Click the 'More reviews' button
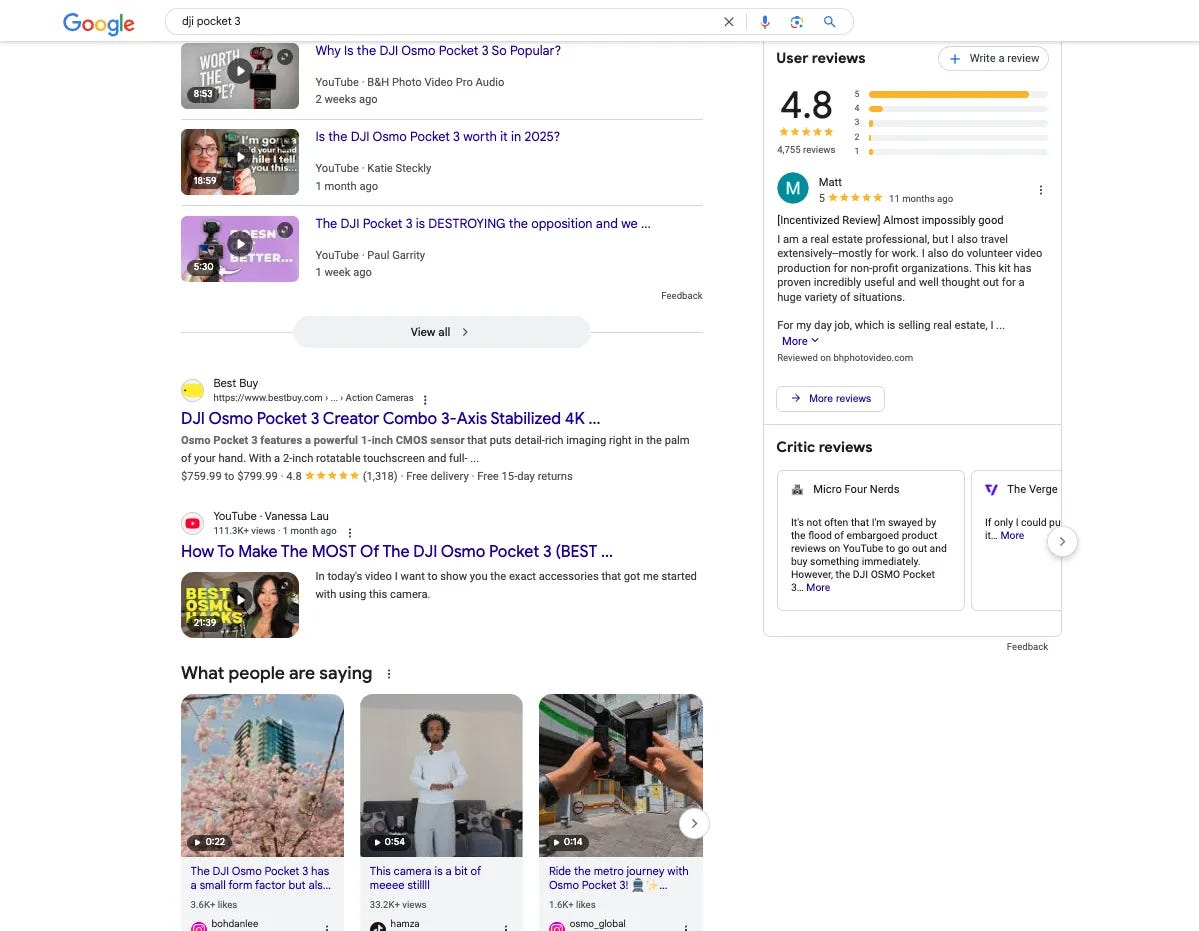 pos(830,398)
